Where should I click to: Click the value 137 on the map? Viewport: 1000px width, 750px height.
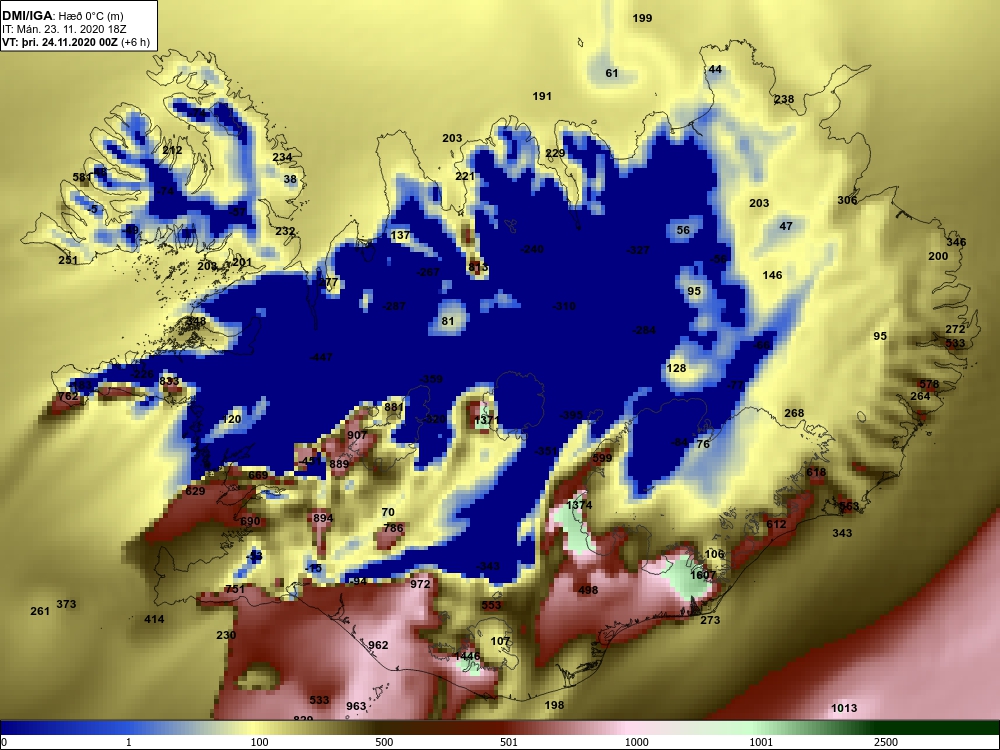[400, 235]
